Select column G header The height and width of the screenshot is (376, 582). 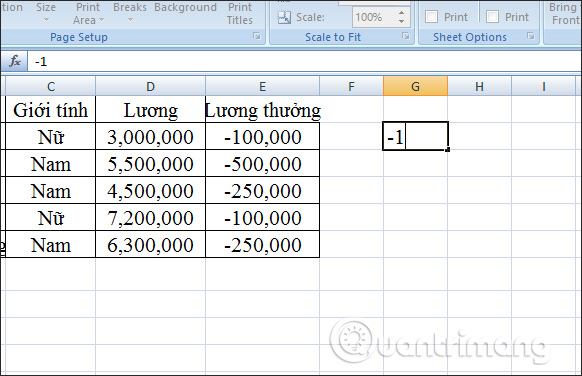point(415,86)
